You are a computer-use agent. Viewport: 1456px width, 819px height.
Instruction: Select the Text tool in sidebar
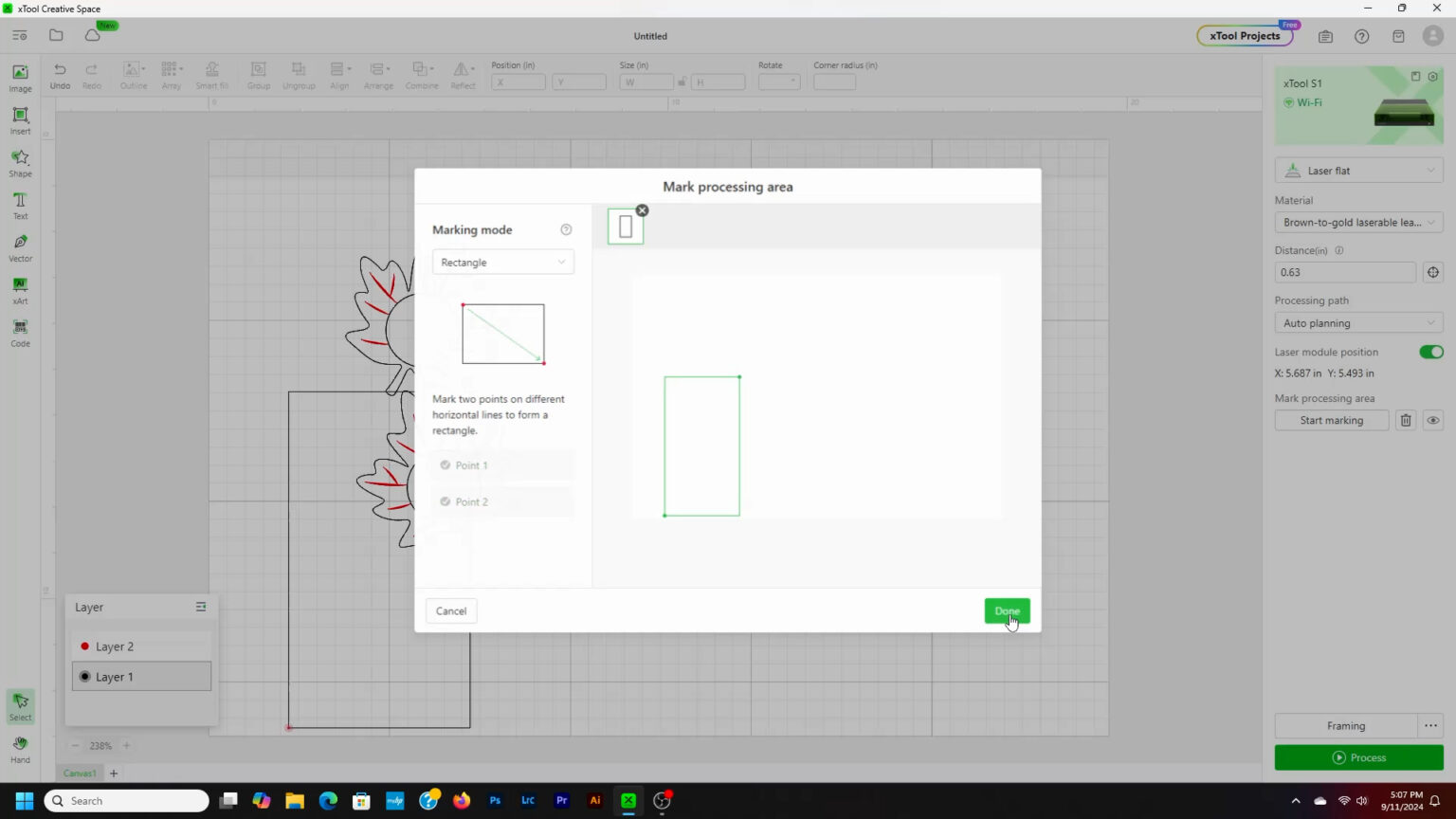pyautogui.click(x=20, y=205)
